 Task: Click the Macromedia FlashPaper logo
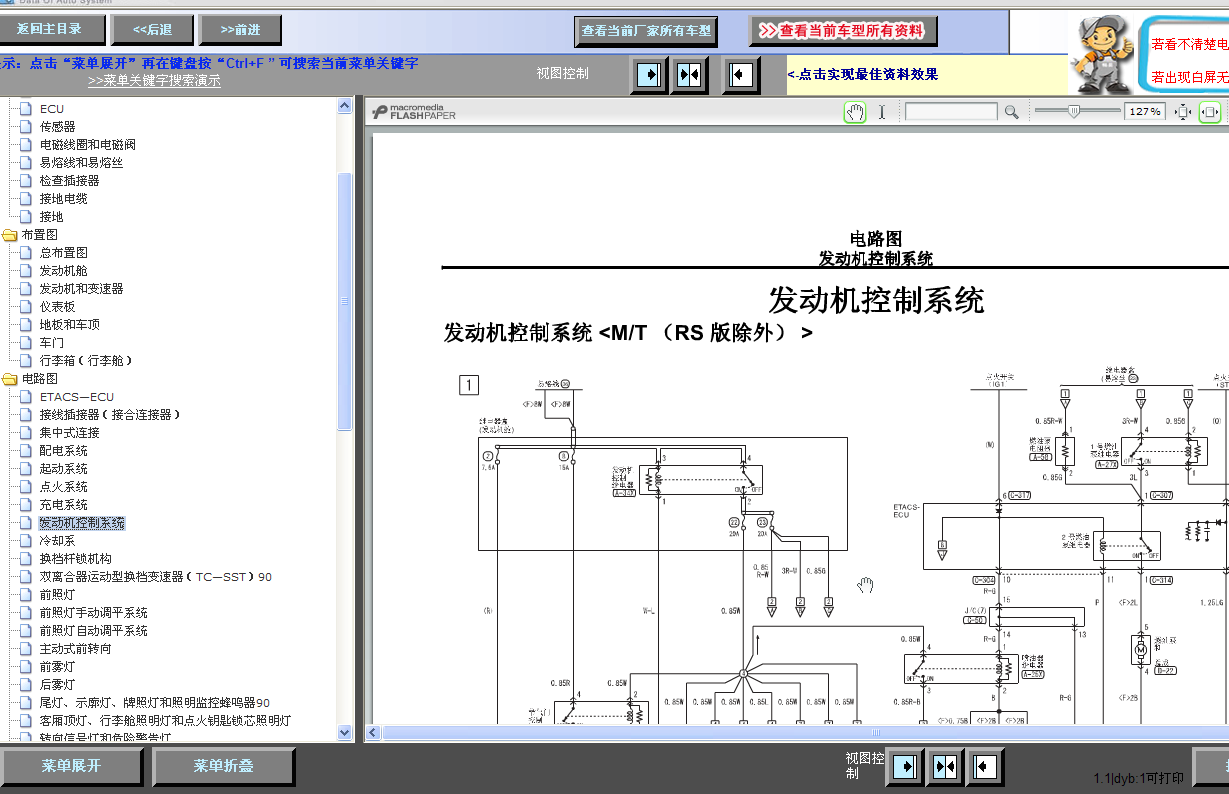click(414, 111)
